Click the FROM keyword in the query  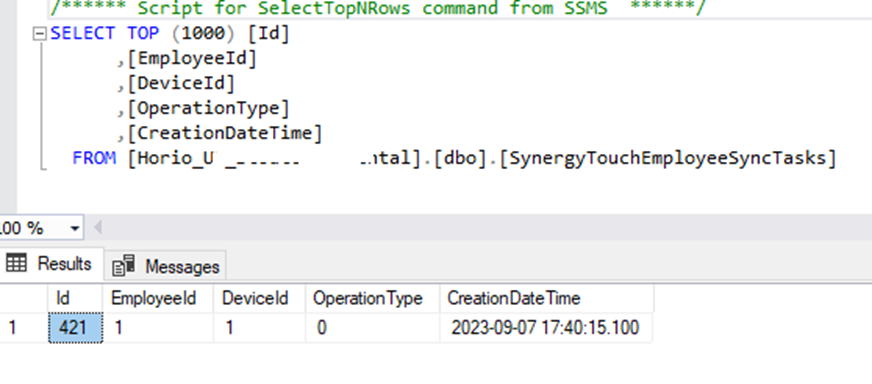(x=94, y=159)
